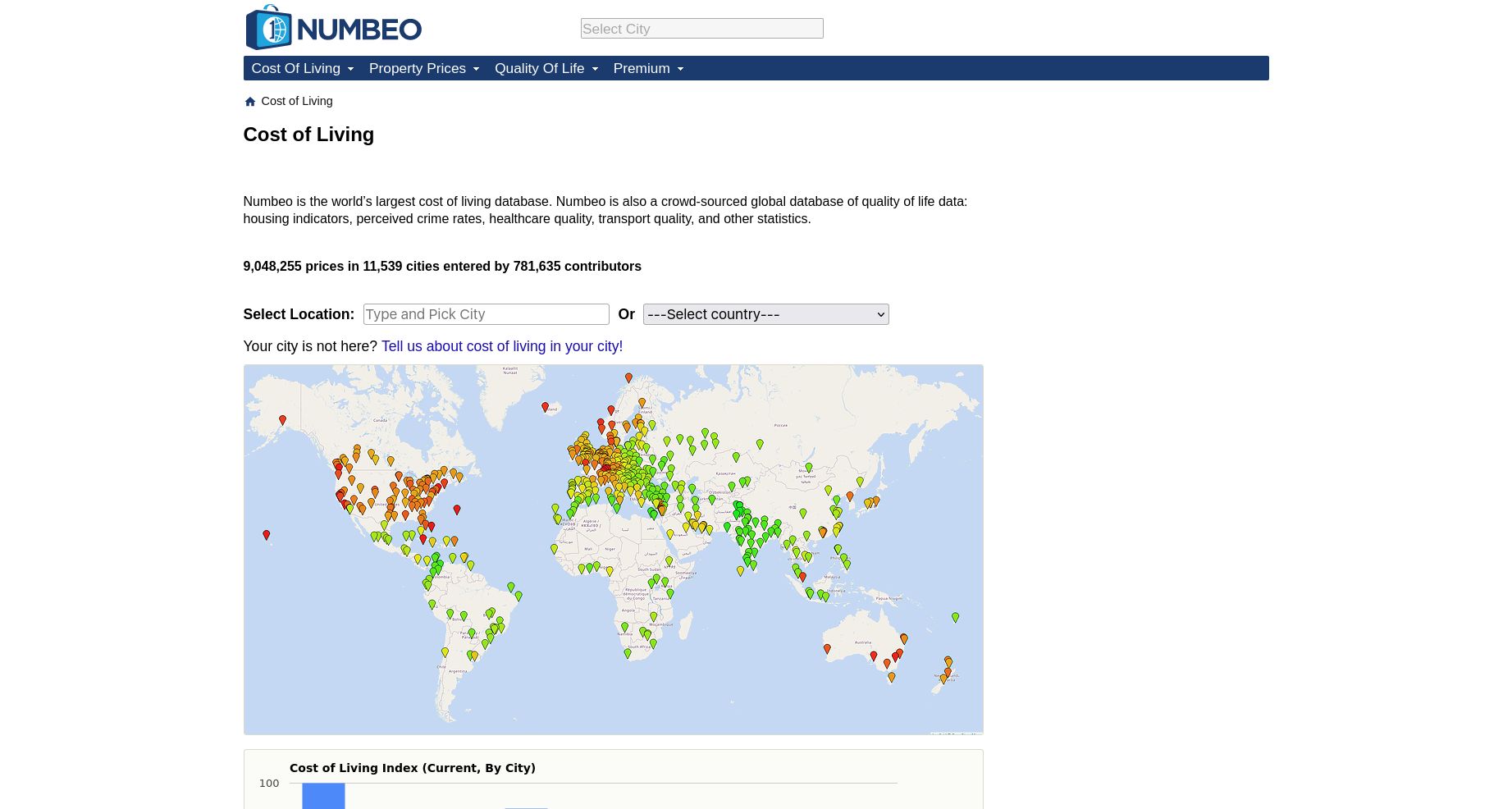Viewport: 1512px width, 809px height.
Task: Click the orange-red marker in Korea
Action: [x=850, y=496]
